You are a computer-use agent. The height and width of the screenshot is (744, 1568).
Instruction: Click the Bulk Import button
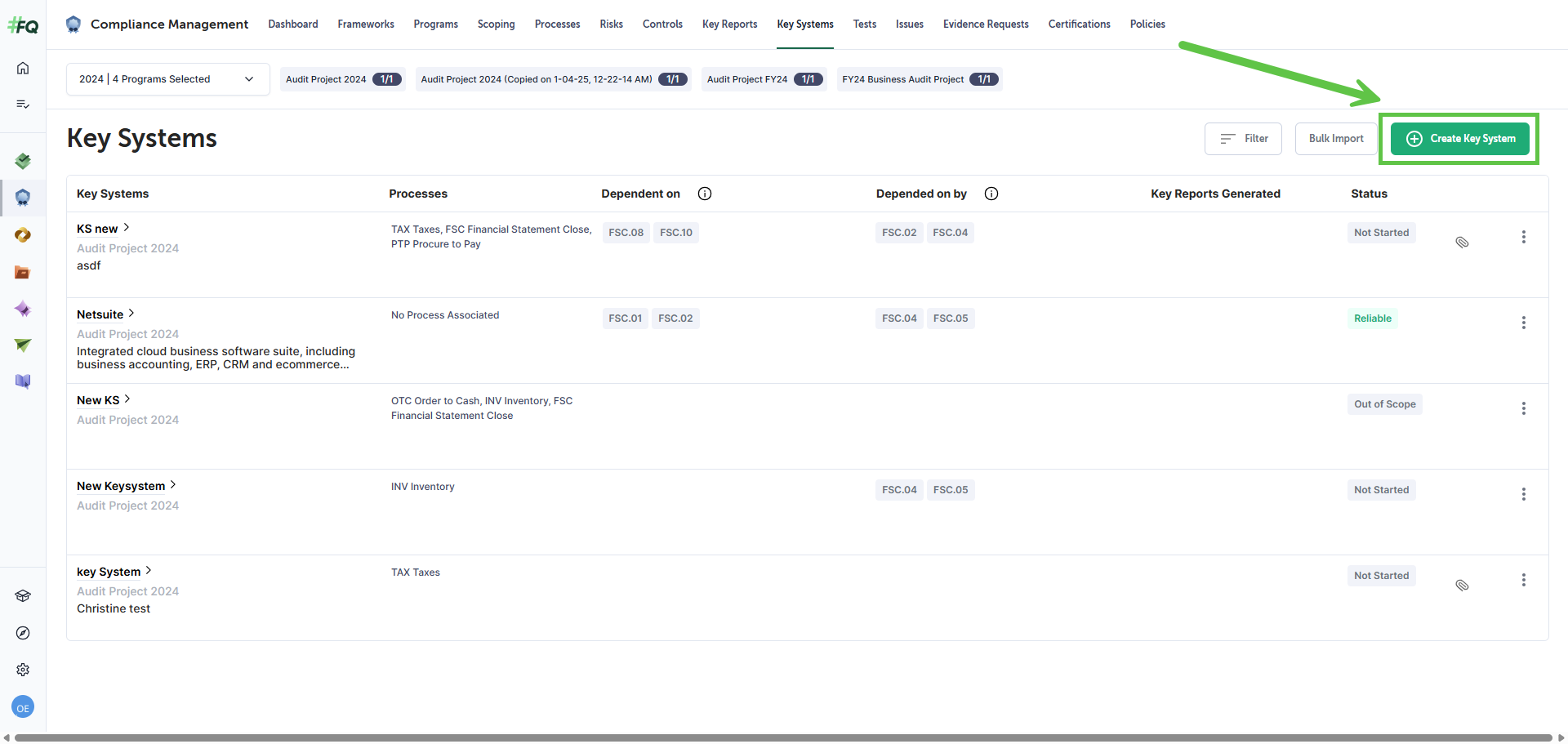tap(1335, 139)
